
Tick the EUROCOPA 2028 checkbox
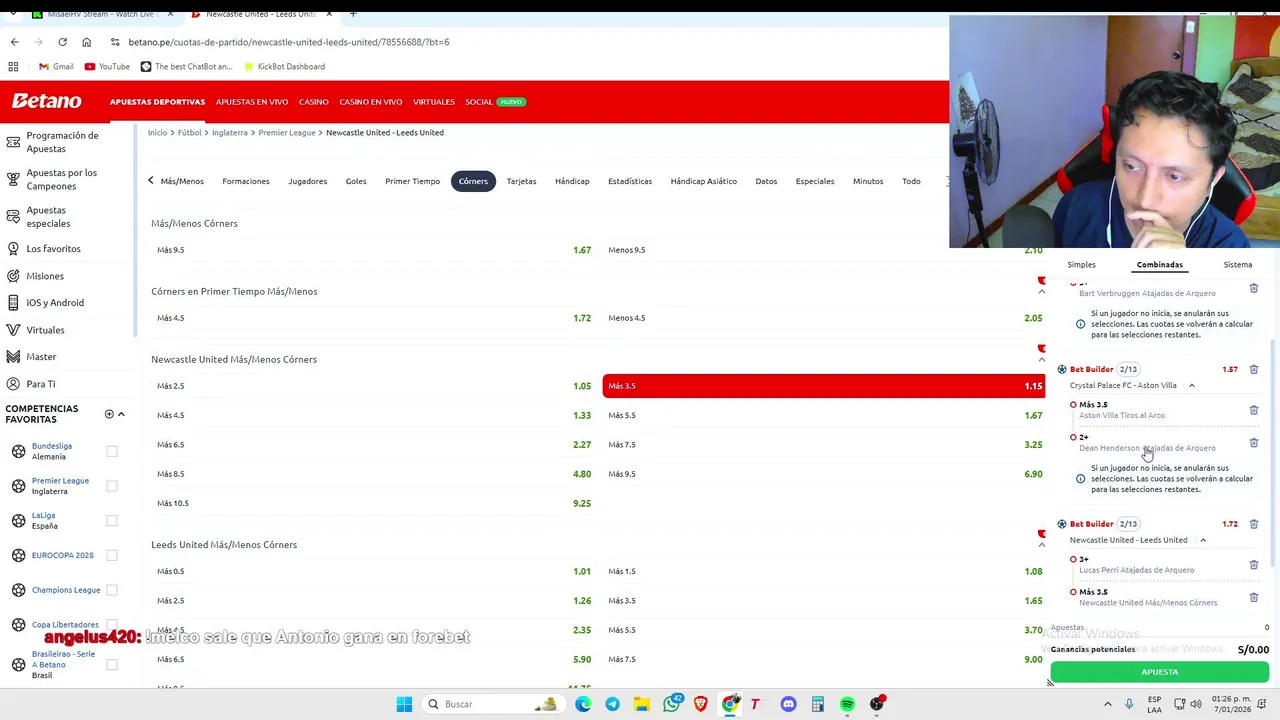tap(112, 555)
